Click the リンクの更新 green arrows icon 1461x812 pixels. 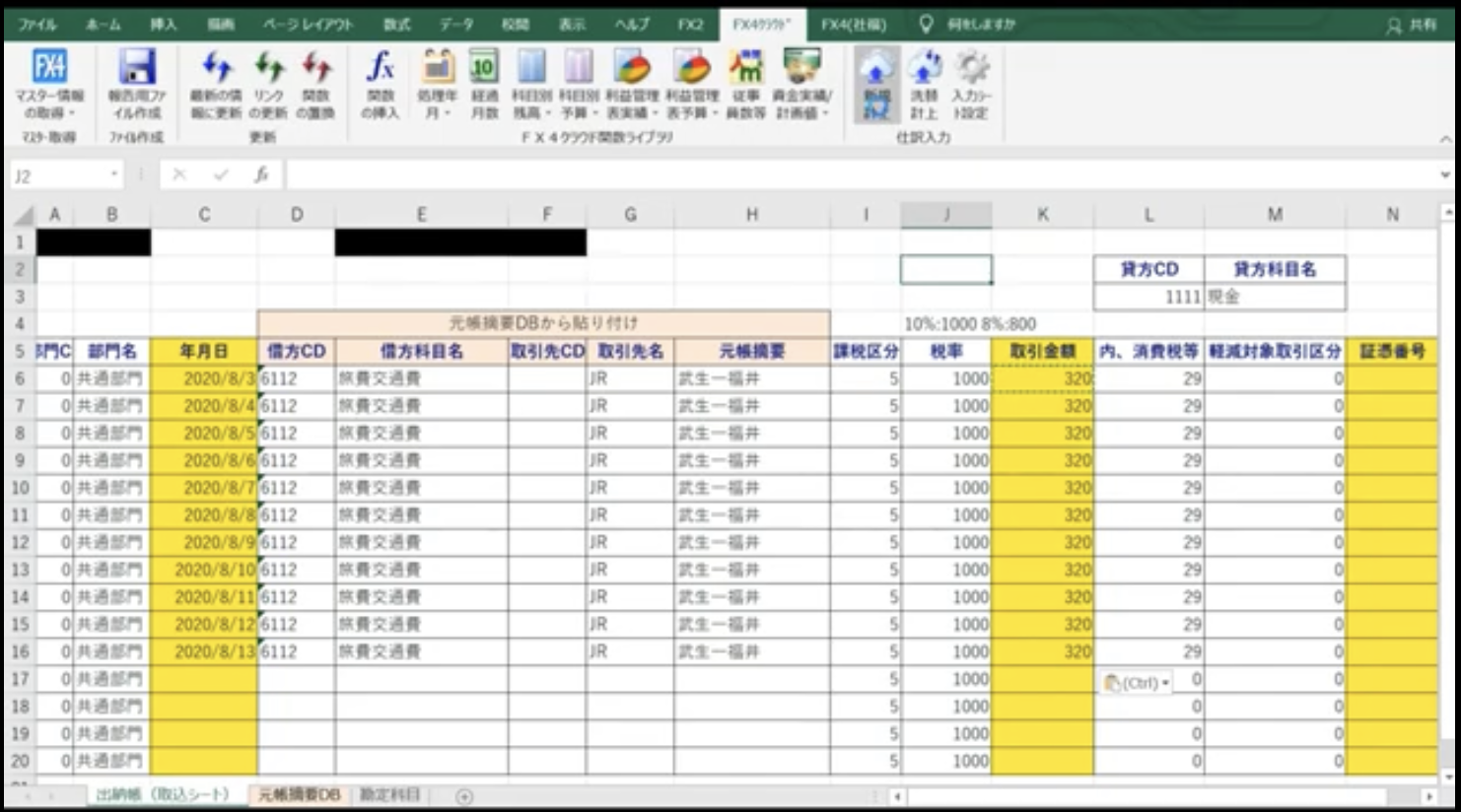tap(268, 67)
